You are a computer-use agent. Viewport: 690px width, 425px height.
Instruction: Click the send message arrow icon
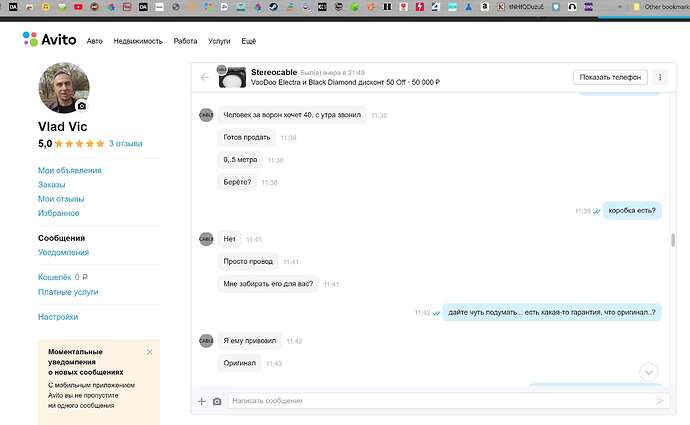pos(659,401)
